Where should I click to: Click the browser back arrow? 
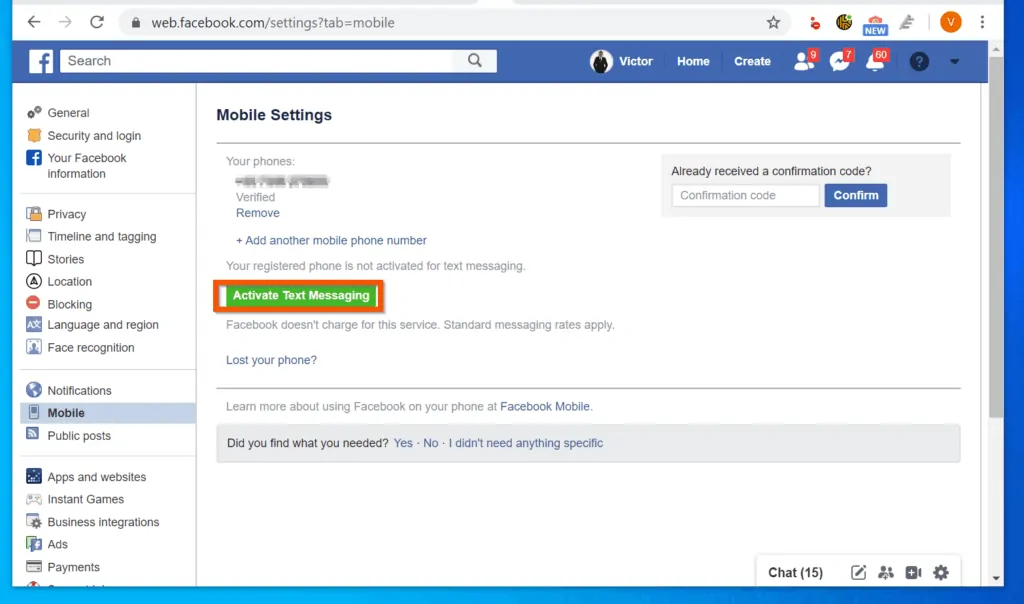click(x=34, y=22)
